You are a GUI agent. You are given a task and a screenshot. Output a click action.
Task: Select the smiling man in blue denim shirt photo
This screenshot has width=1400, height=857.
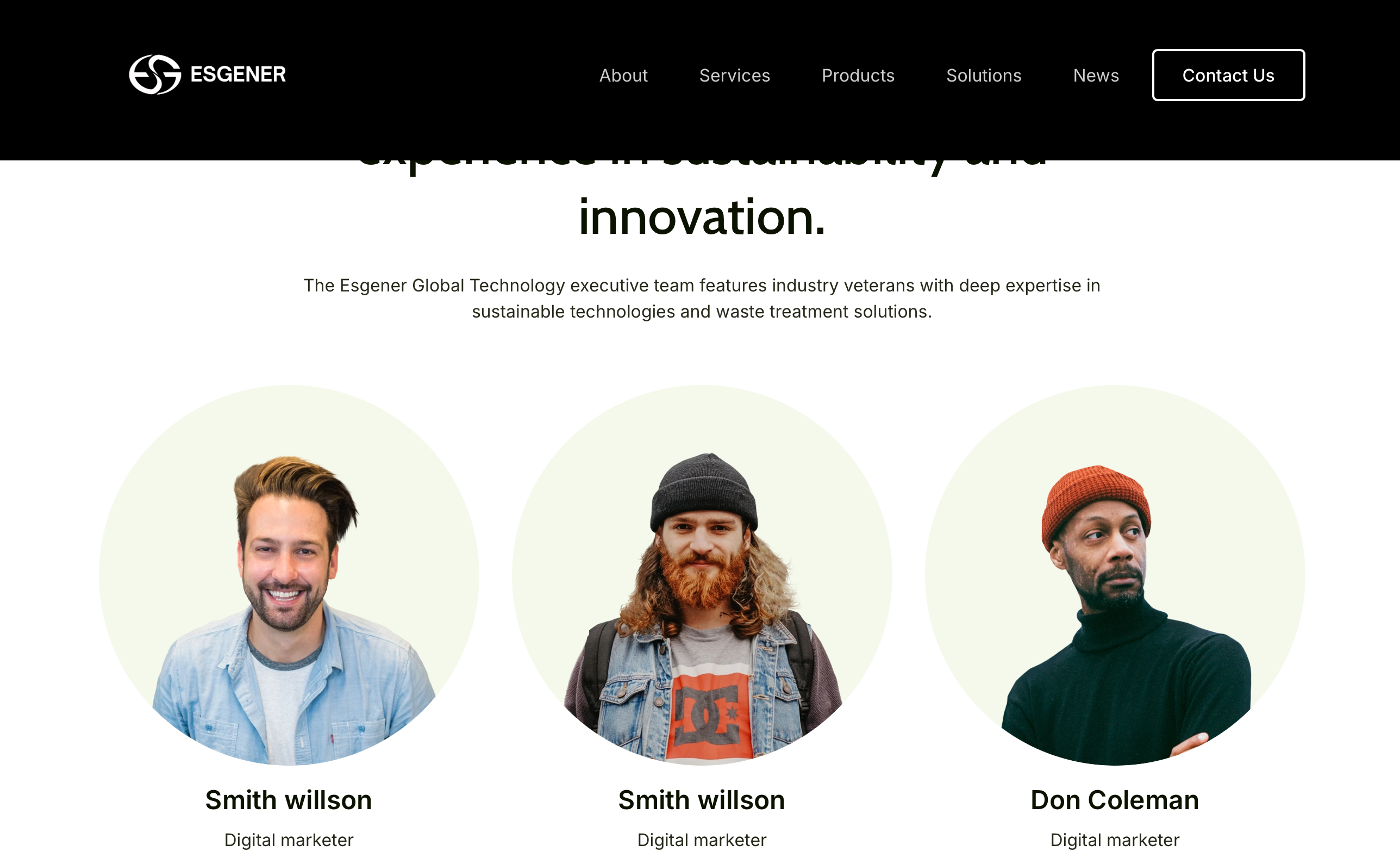pos(289,575)
